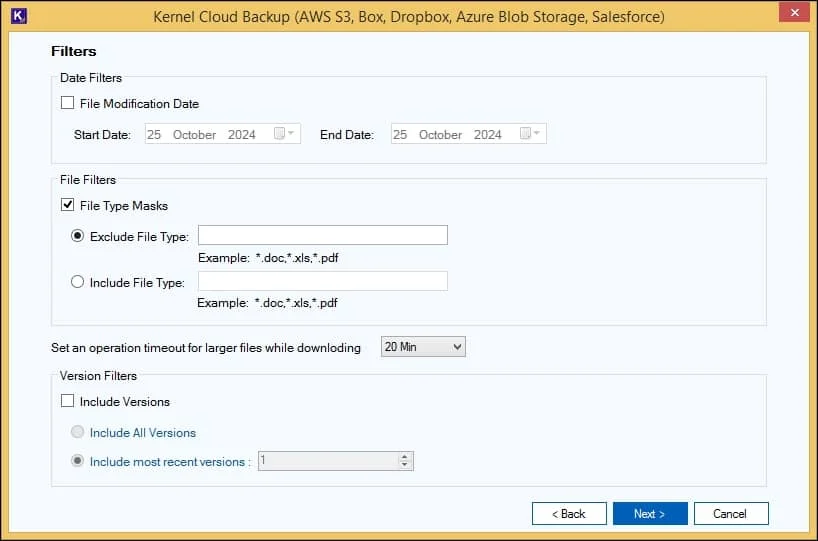This screenshot has width=818, height=541.
Task: Increase the recent versions count spinner
Action: click(404, 456)
